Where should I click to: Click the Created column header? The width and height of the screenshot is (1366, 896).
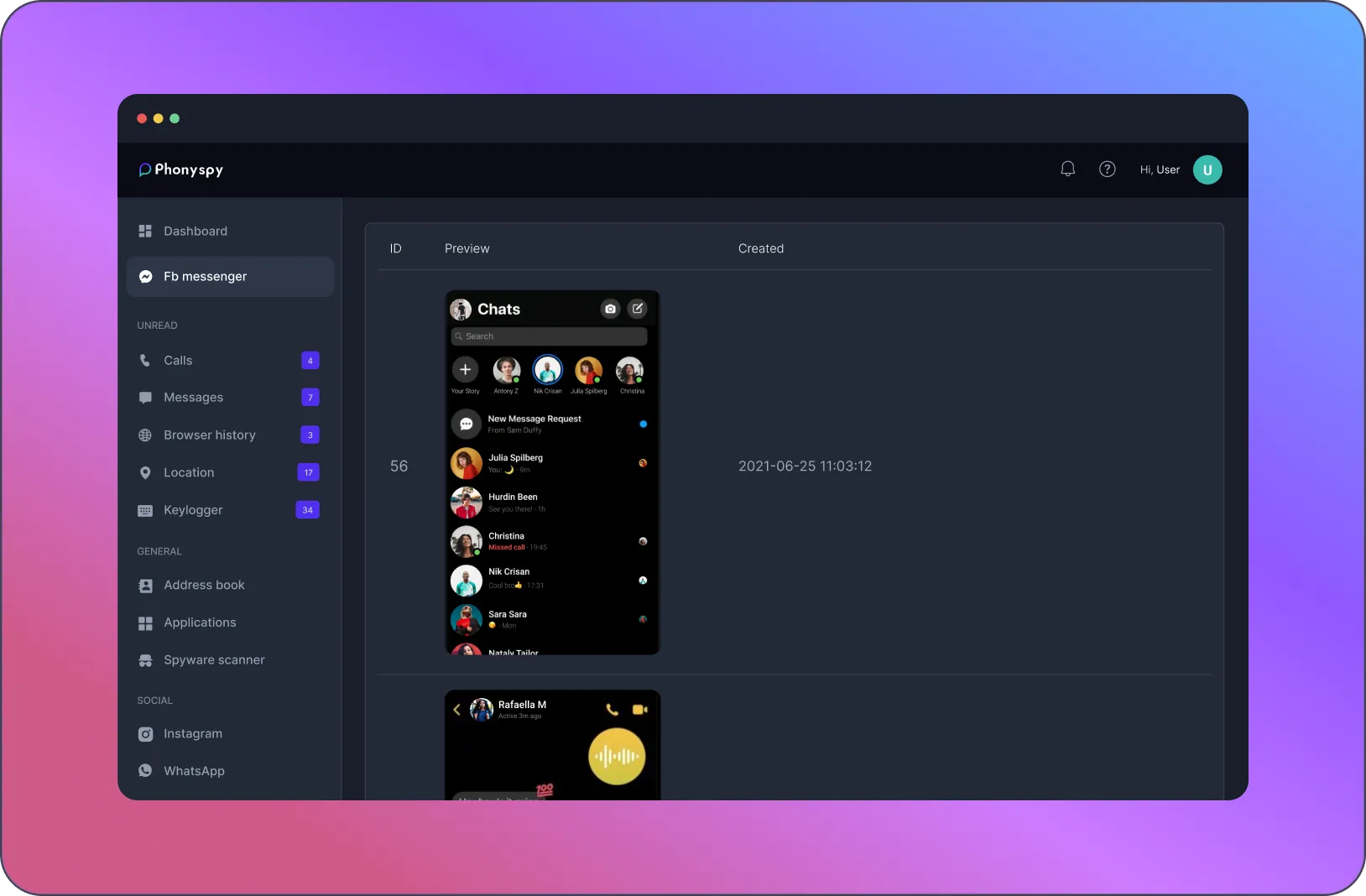(x=761, y=248)
